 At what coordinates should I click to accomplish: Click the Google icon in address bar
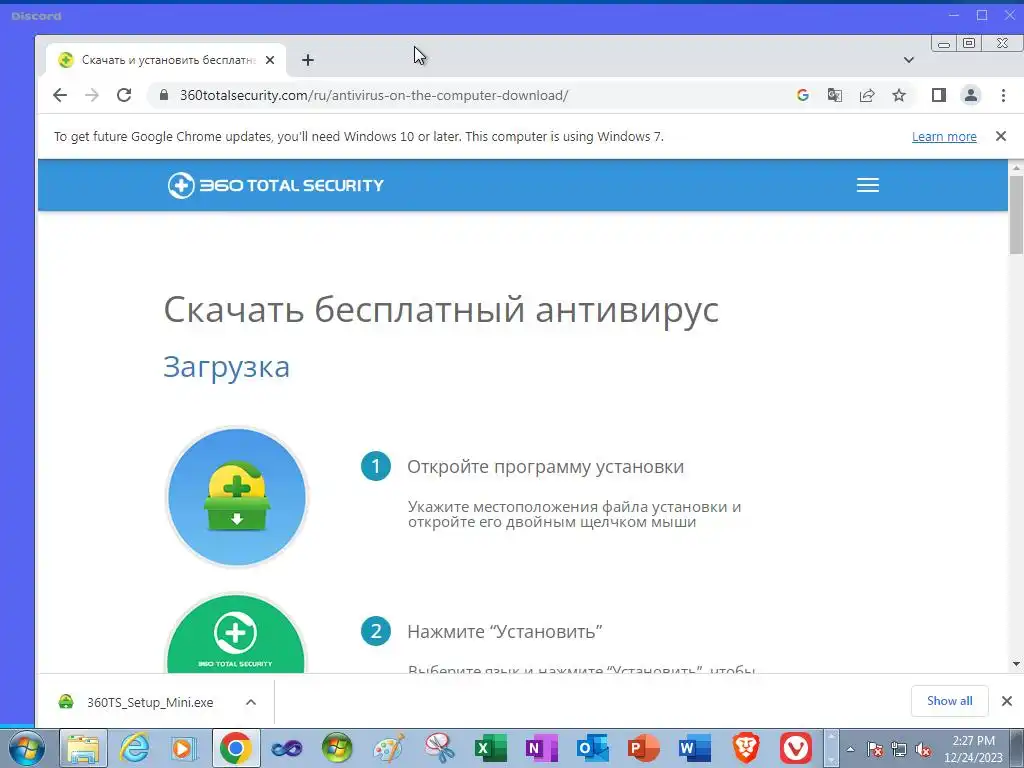803,95
